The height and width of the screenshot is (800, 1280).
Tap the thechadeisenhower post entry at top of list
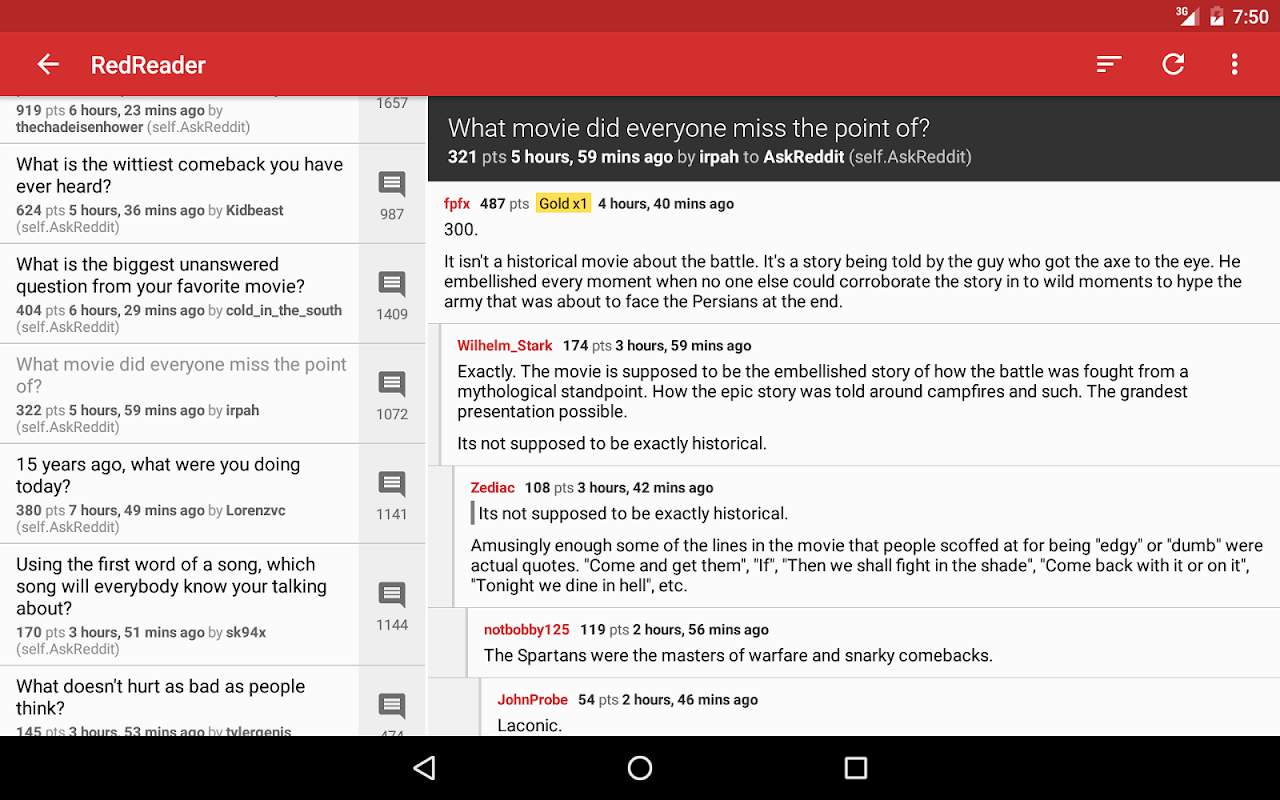180,119
